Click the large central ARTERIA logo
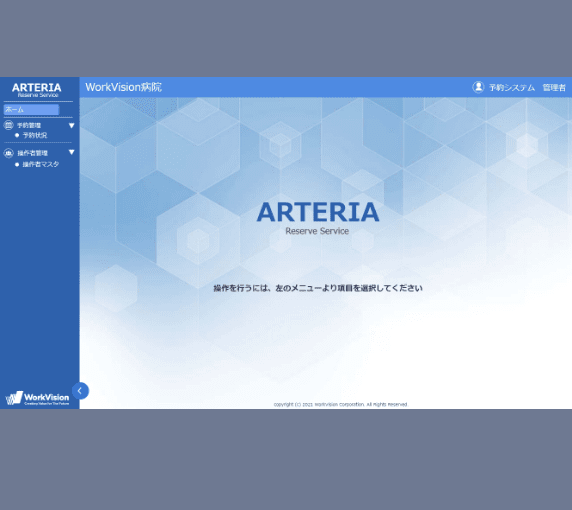This screenshot has width=572, height=510. click(x=318, y=218)
